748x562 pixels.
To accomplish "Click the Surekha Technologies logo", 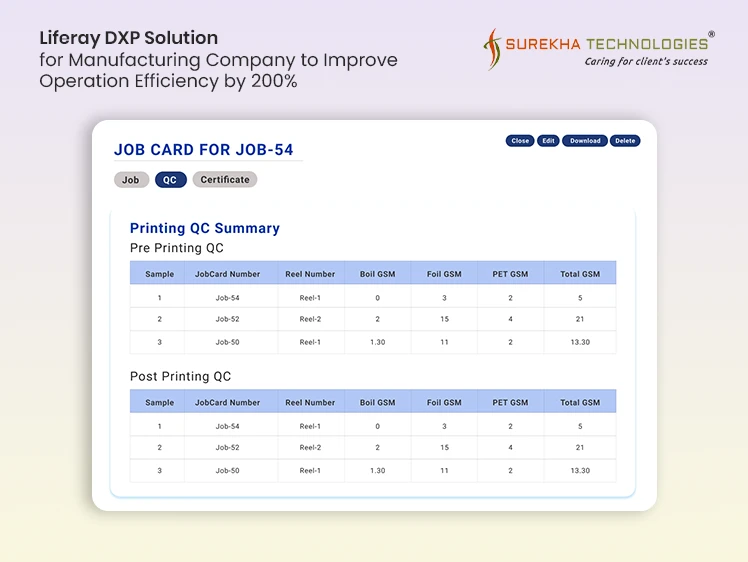I will point(599,50).
